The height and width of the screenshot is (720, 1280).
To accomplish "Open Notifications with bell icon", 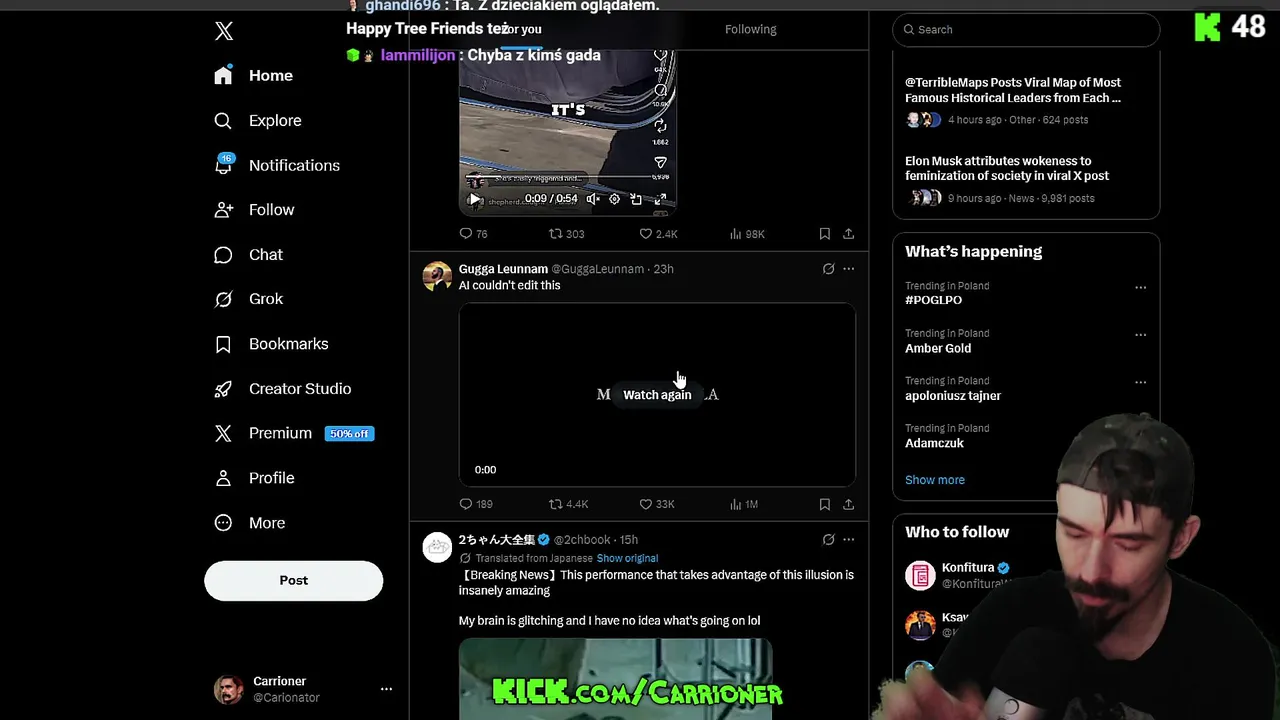I will (223, 165).
